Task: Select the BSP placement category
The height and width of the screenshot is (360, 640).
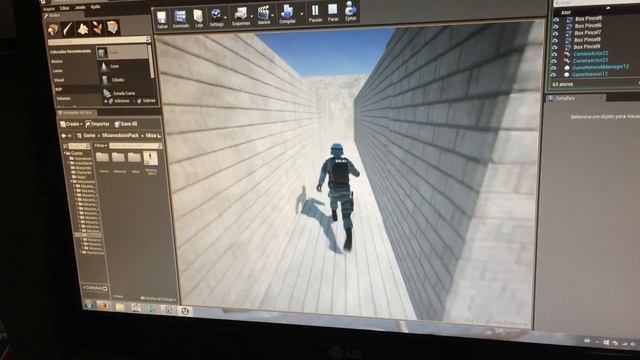Action: pos(59,89)
